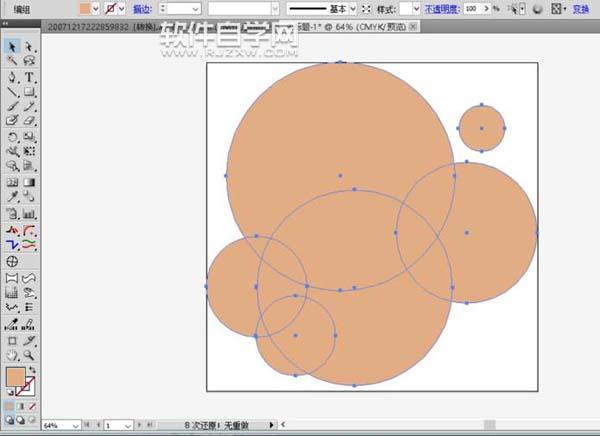Screen dimensions: 600x436
Task: Select the Rectangle shape tool
Action: pyautogui.click(x=29, y=91)
